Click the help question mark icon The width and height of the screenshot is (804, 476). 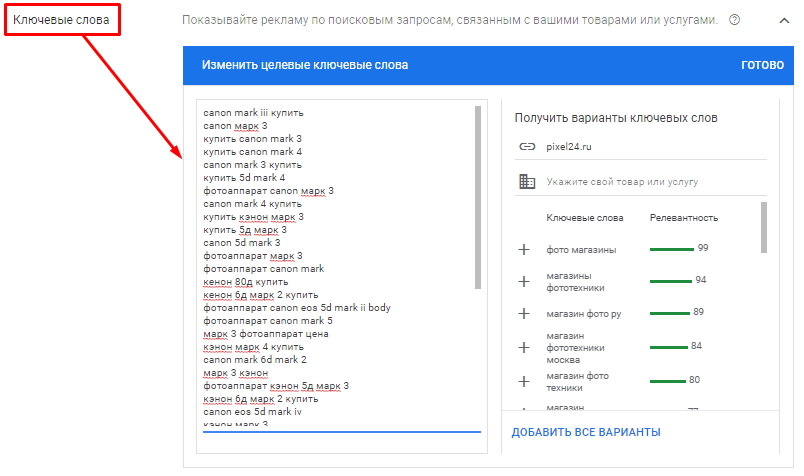[x=735, y=20]
